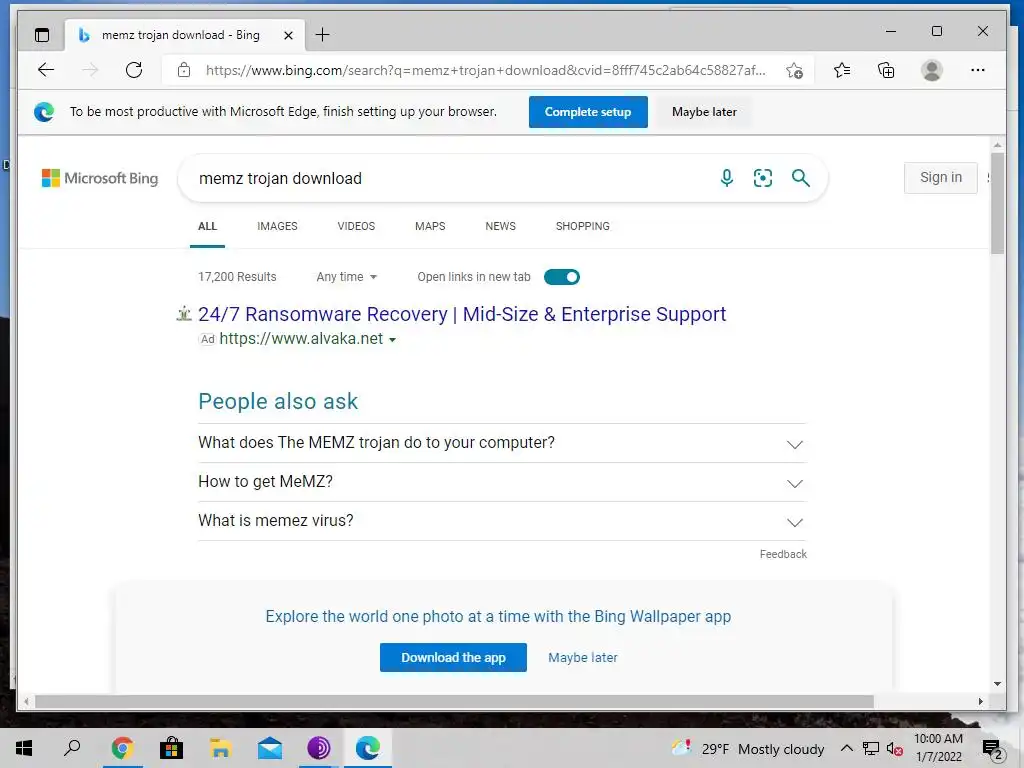
Task: Open Mail app from taskbar
Action: (269, 748)
